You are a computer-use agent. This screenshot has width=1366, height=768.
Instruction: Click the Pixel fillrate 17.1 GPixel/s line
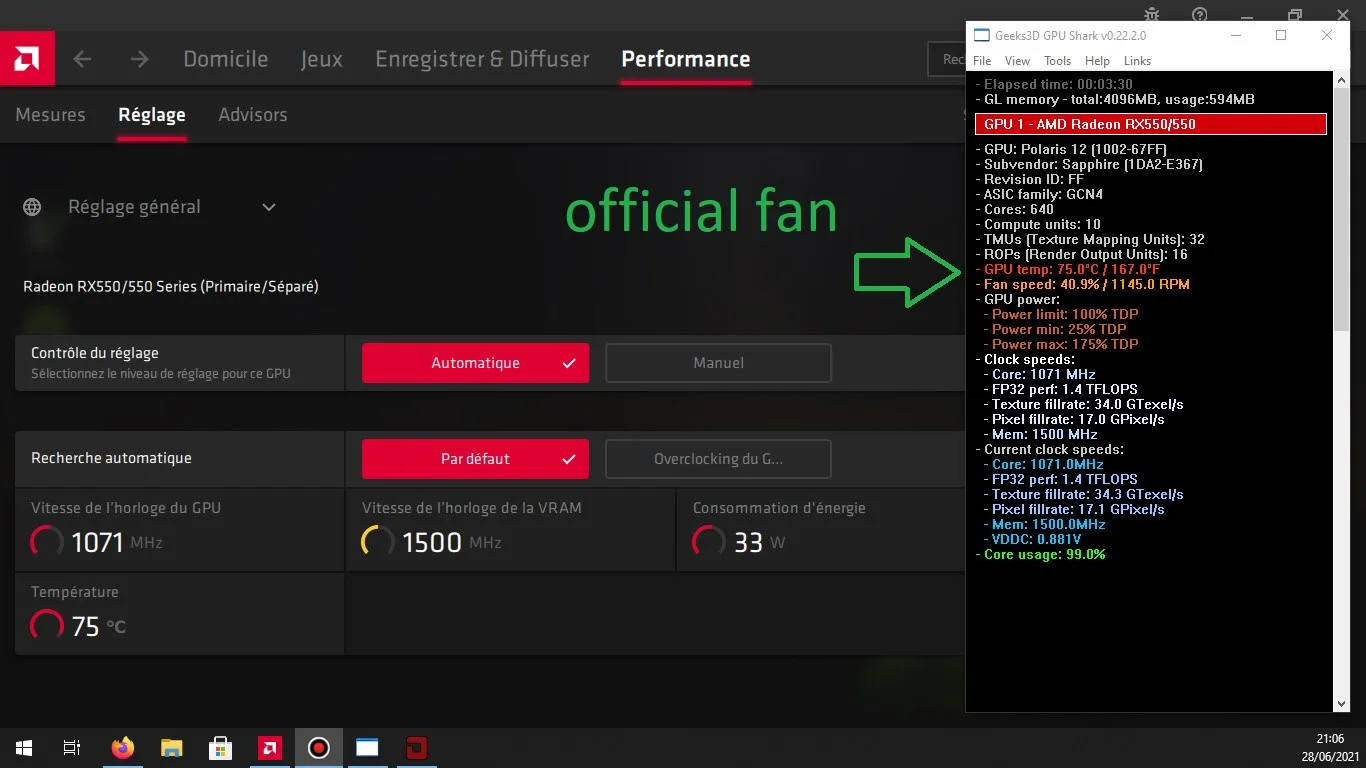[x=1074, y=509]
